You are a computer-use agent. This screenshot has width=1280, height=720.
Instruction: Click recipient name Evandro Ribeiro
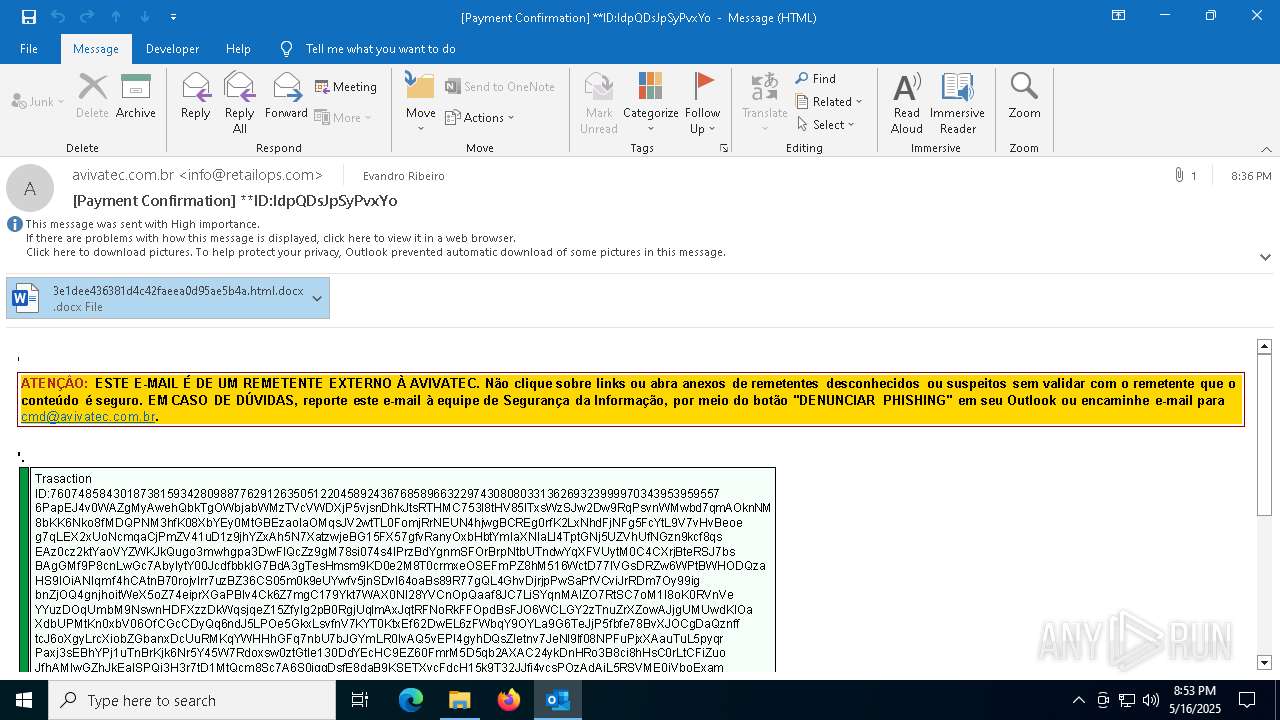click(403, 176)
